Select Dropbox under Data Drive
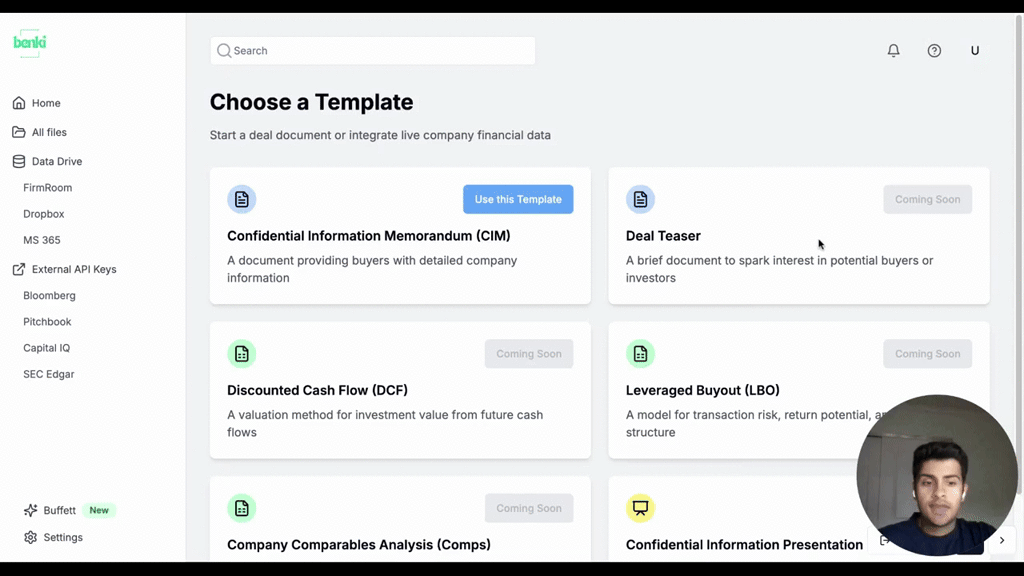Screen dimensions: 1024x576 click(44, 214)
